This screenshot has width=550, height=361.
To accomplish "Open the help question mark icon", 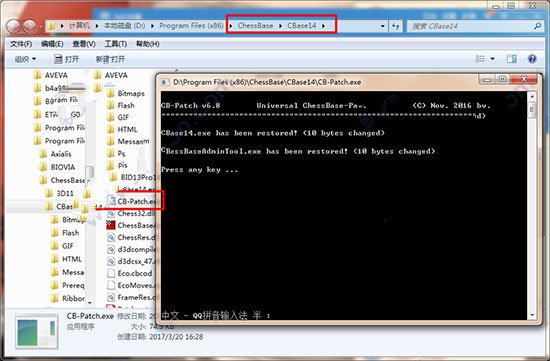I will [x=532, y=59].
